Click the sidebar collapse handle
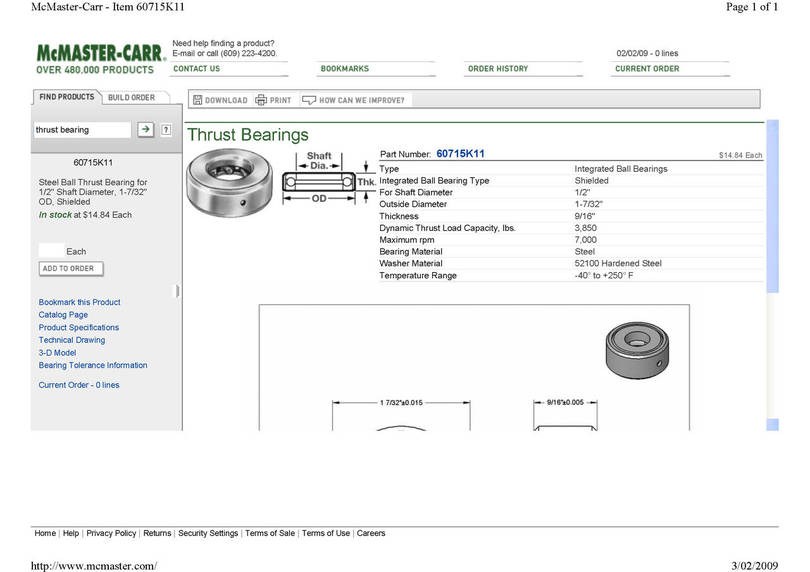This screenshot has width=810, height=572. coord(177,291)
